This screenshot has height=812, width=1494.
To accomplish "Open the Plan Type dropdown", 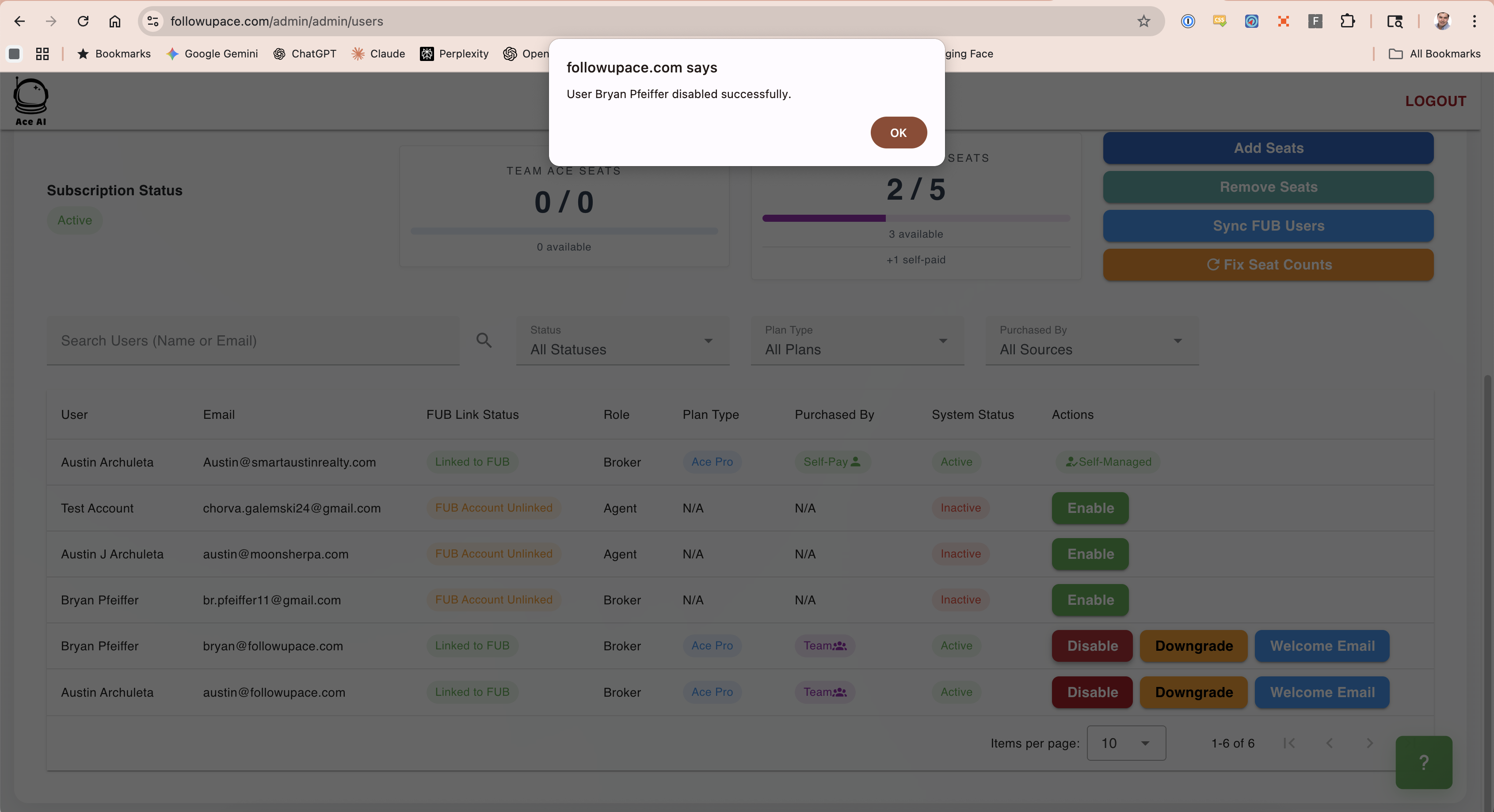I will click(x=857, y=341).
